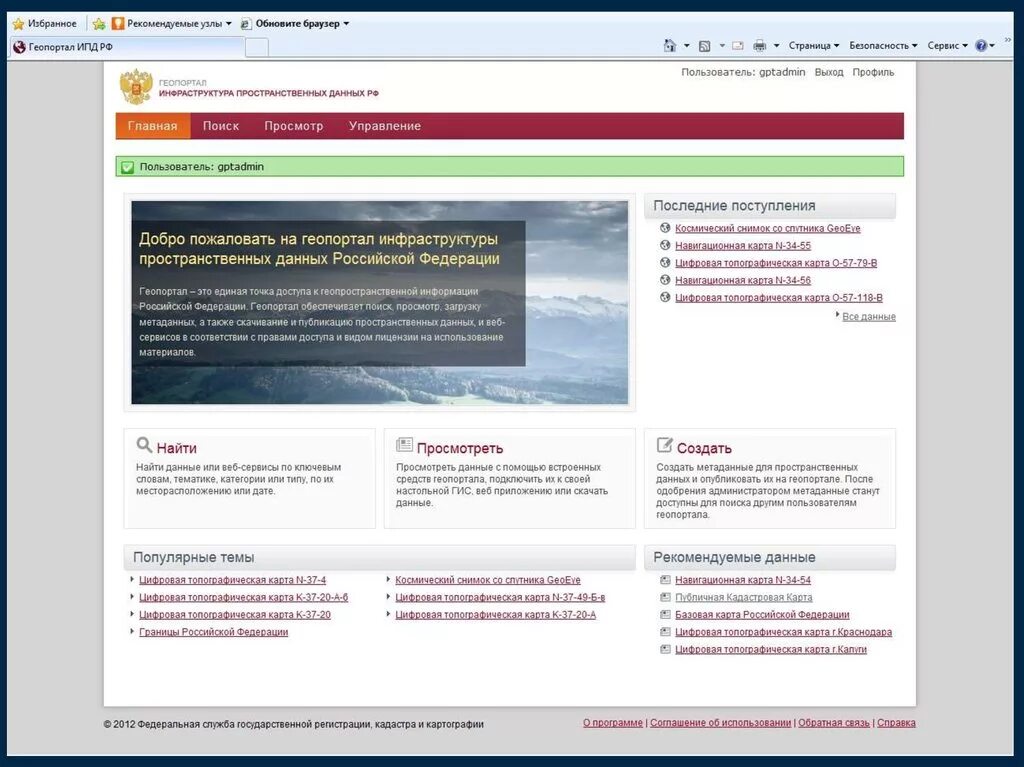1024x767 pixels.
Task: Open the О программе footer link
Action: (x=613, y=723)
